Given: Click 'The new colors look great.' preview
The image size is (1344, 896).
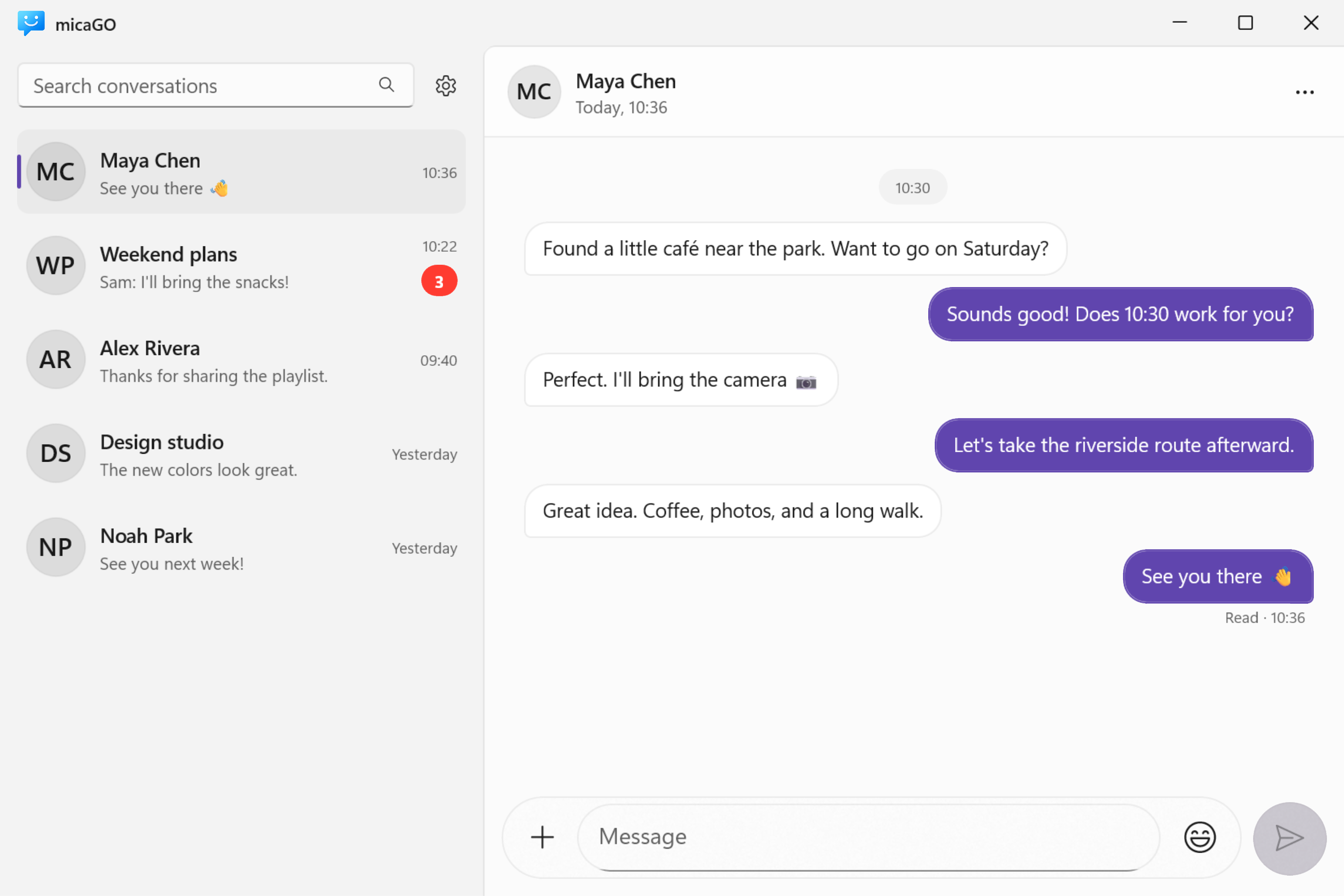Looking at the screenshot, I should click(x=199, y=470).
